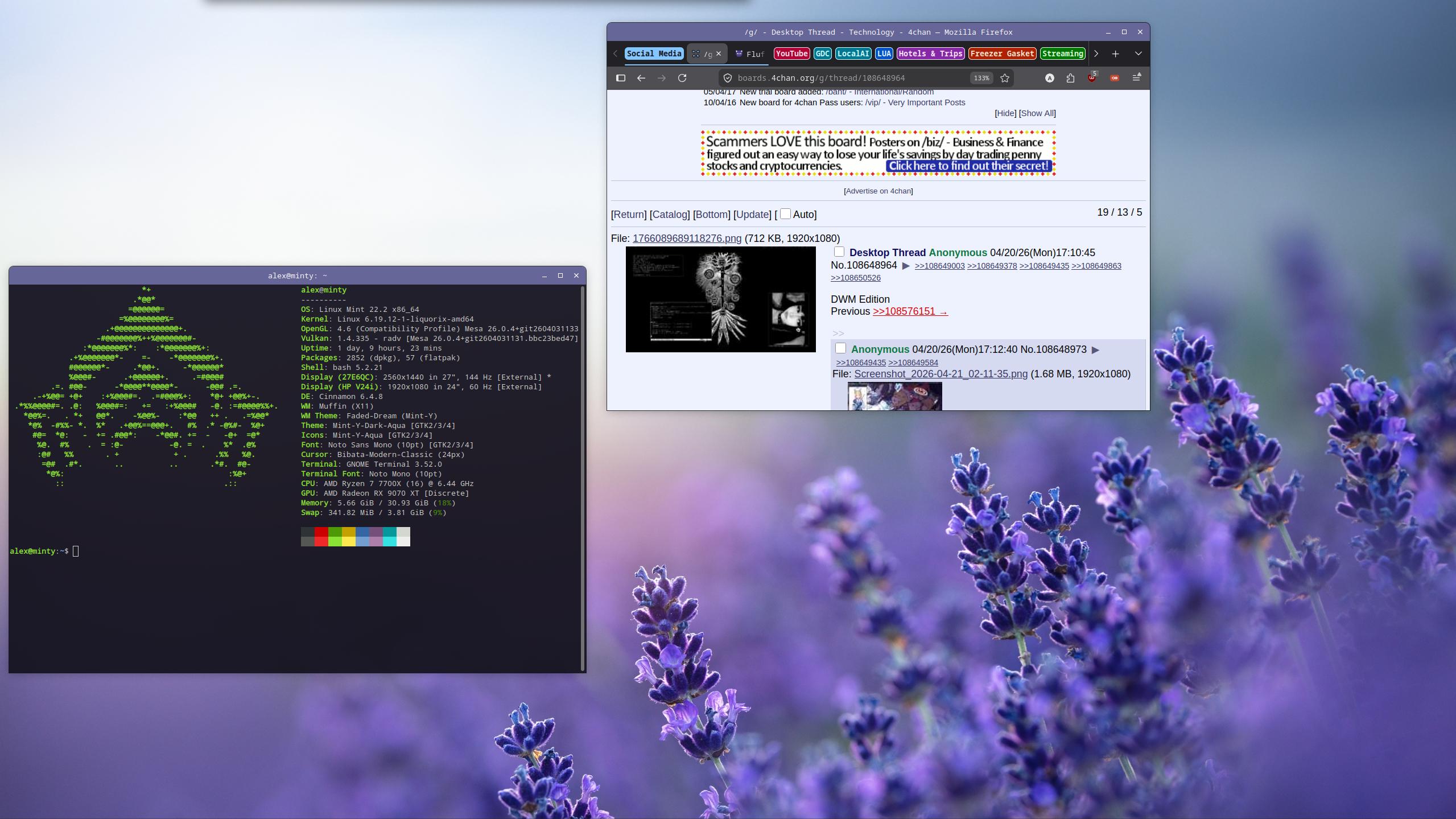
Task: Check the Desktop Thread original post checkbox
Action: click(839, 252)
